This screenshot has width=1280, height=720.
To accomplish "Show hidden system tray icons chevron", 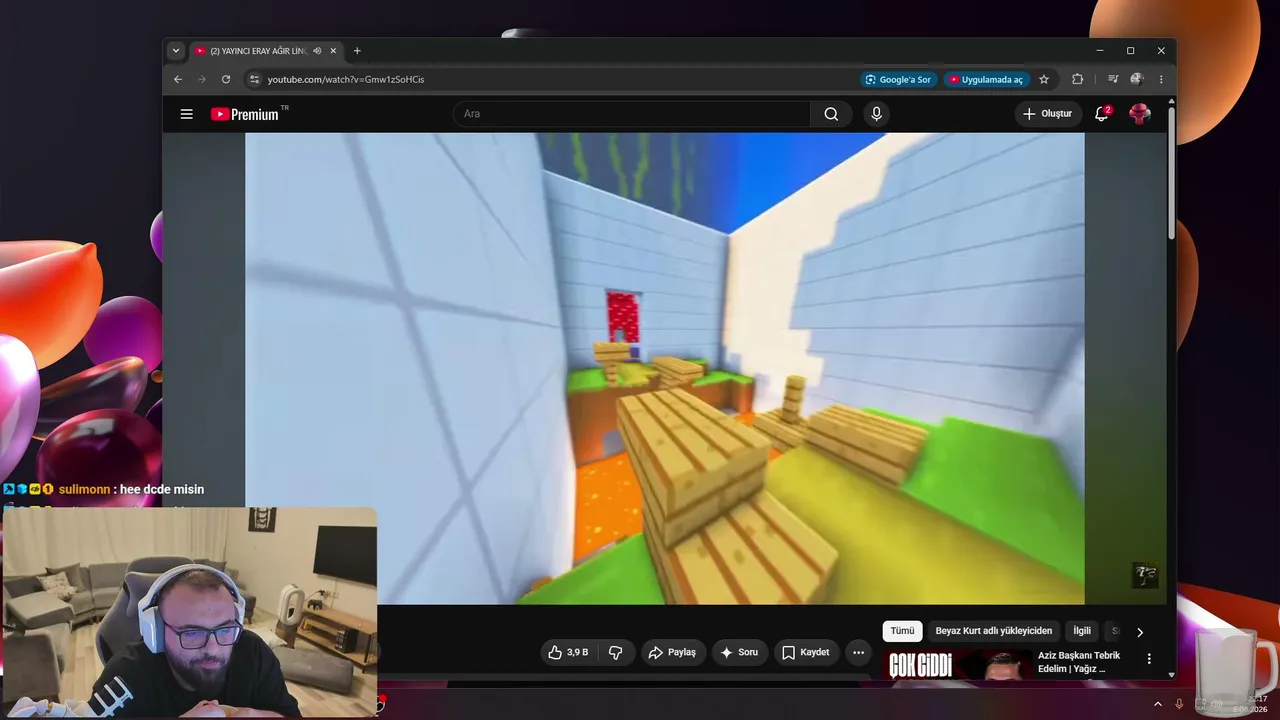I will point(1158,704).
